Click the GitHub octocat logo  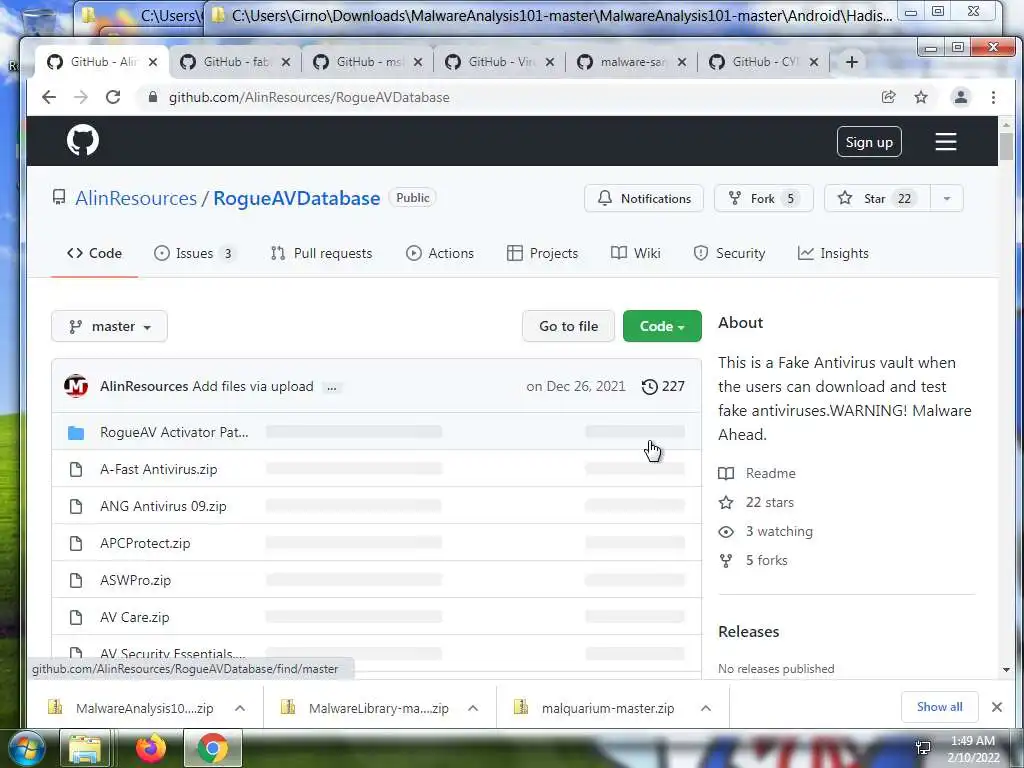83,140
